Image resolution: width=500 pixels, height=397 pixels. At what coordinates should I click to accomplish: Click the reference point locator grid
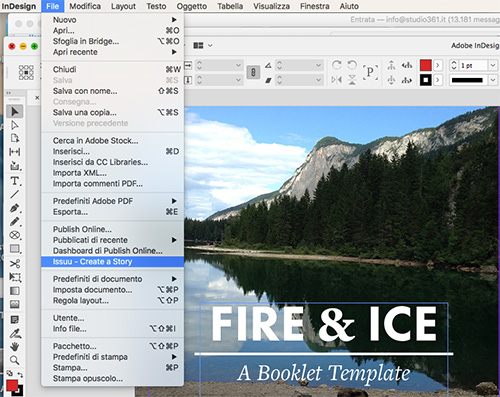(x=26, y=72)
